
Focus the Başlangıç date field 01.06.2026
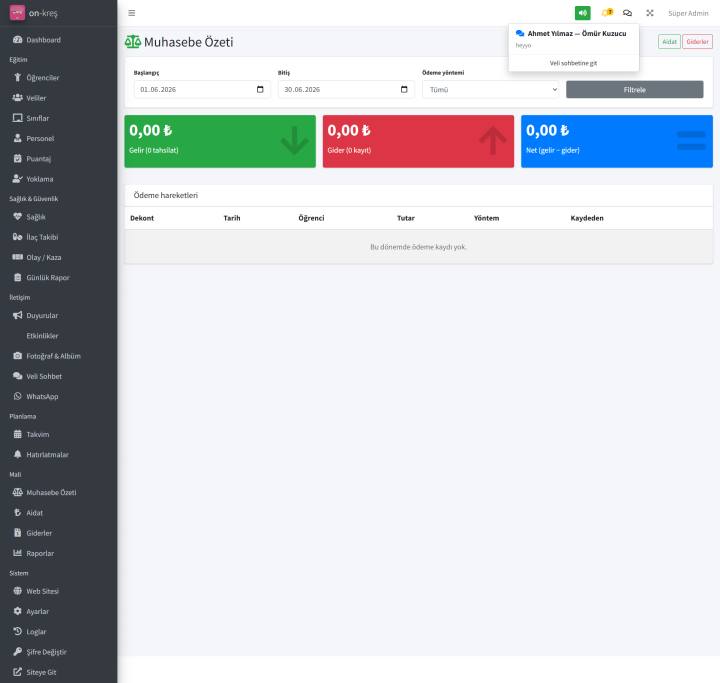202,90
